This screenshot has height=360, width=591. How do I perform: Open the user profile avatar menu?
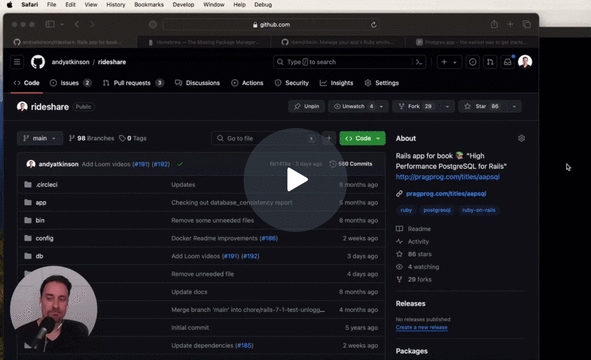(525, 61)
